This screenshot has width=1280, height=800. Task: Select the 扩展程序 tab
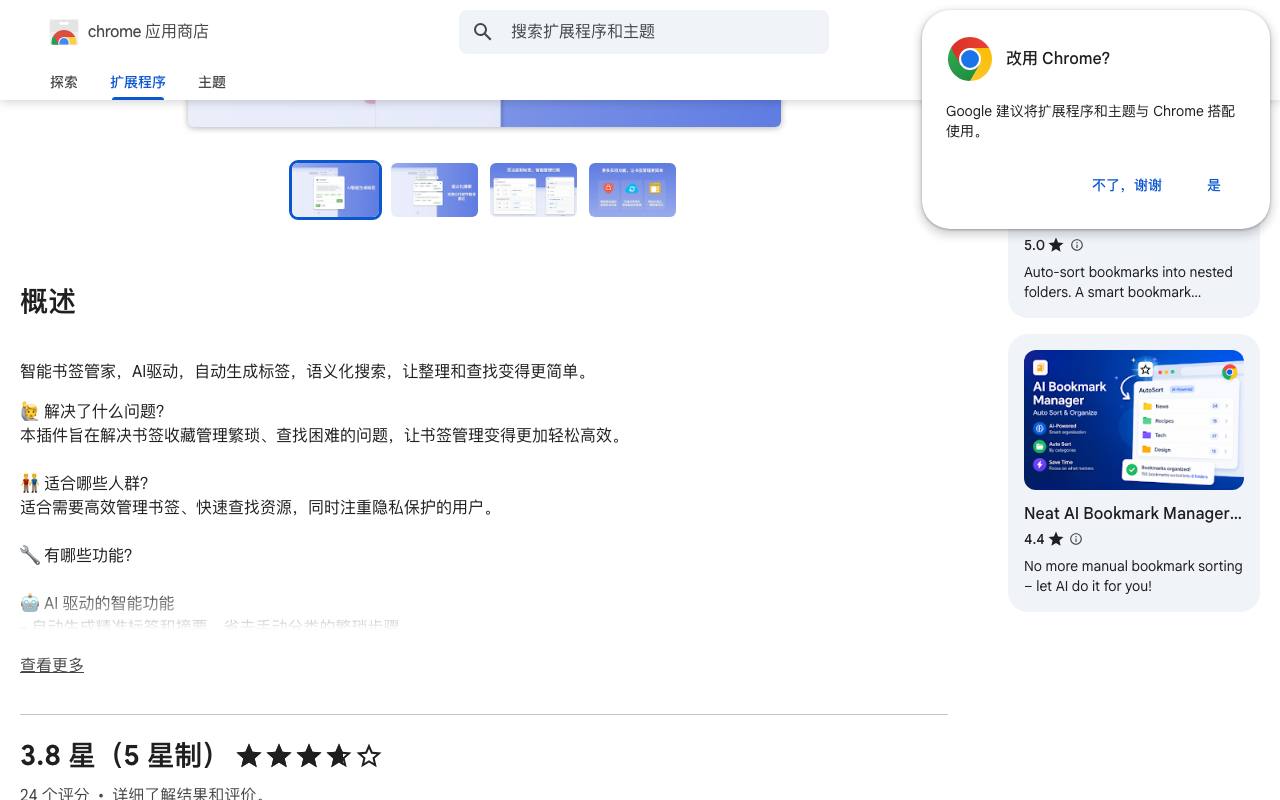(x=138, y=82)
